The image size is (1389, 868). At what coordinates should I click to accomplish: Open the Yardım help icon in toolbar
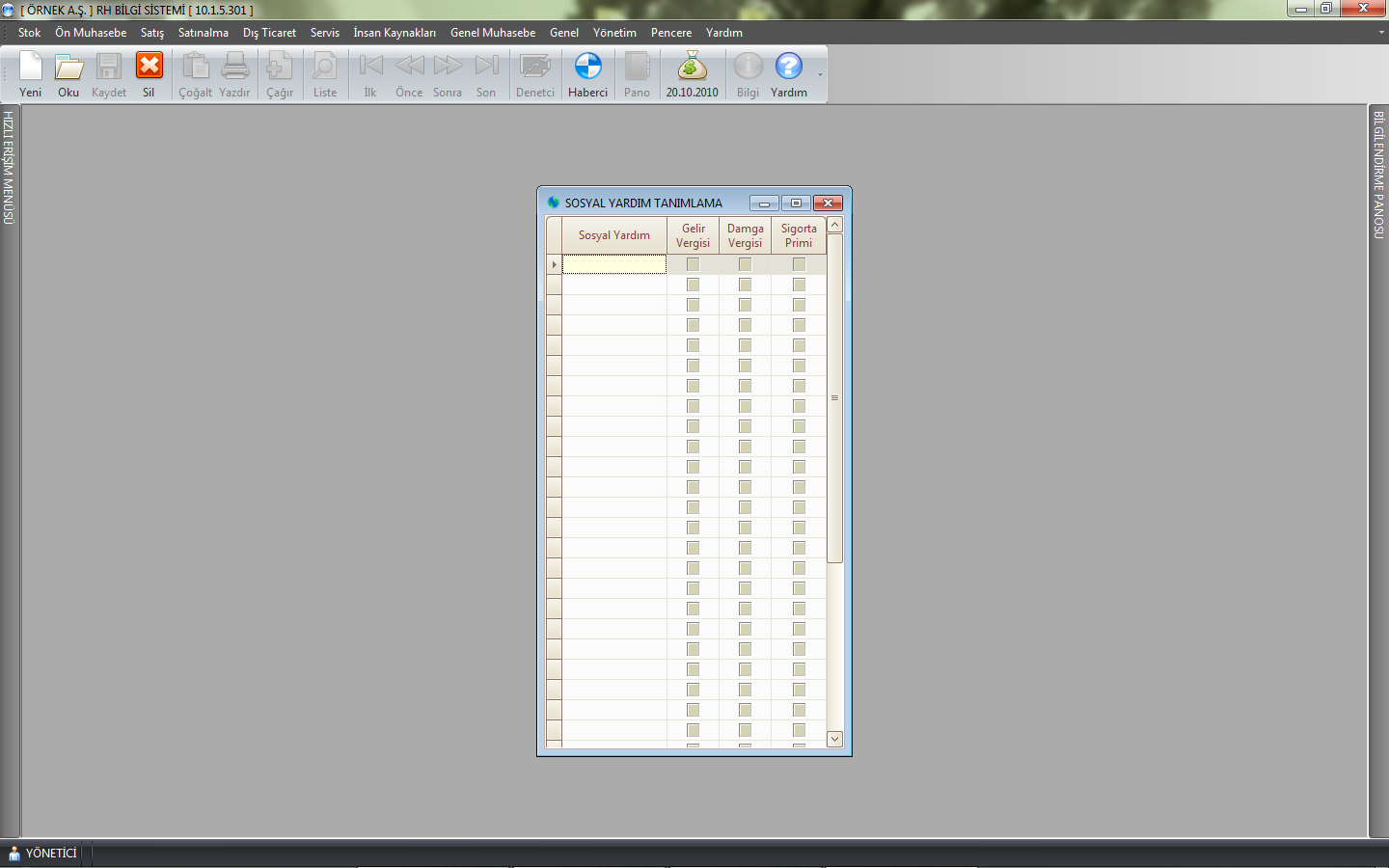(788, 74)
